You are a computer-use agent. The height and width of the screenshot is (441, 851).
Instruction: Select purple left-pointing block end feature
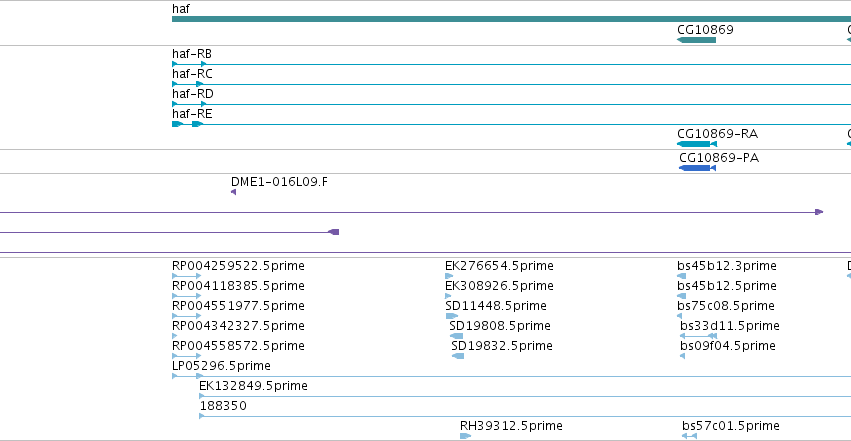pyautogui.click(x=334, y=232)
